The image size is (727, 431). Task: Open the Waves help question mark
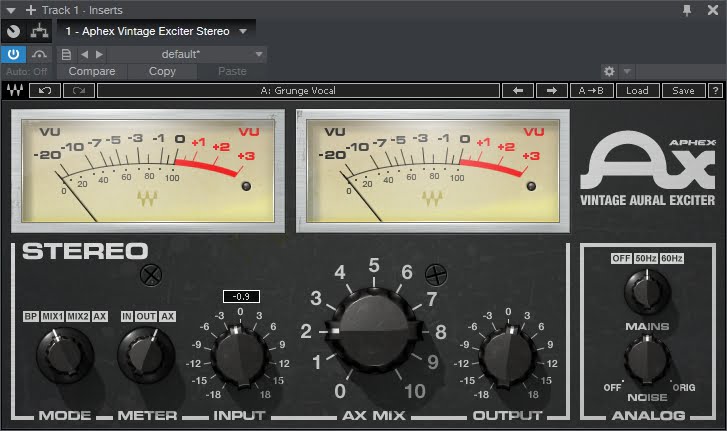tap(715, 90)
